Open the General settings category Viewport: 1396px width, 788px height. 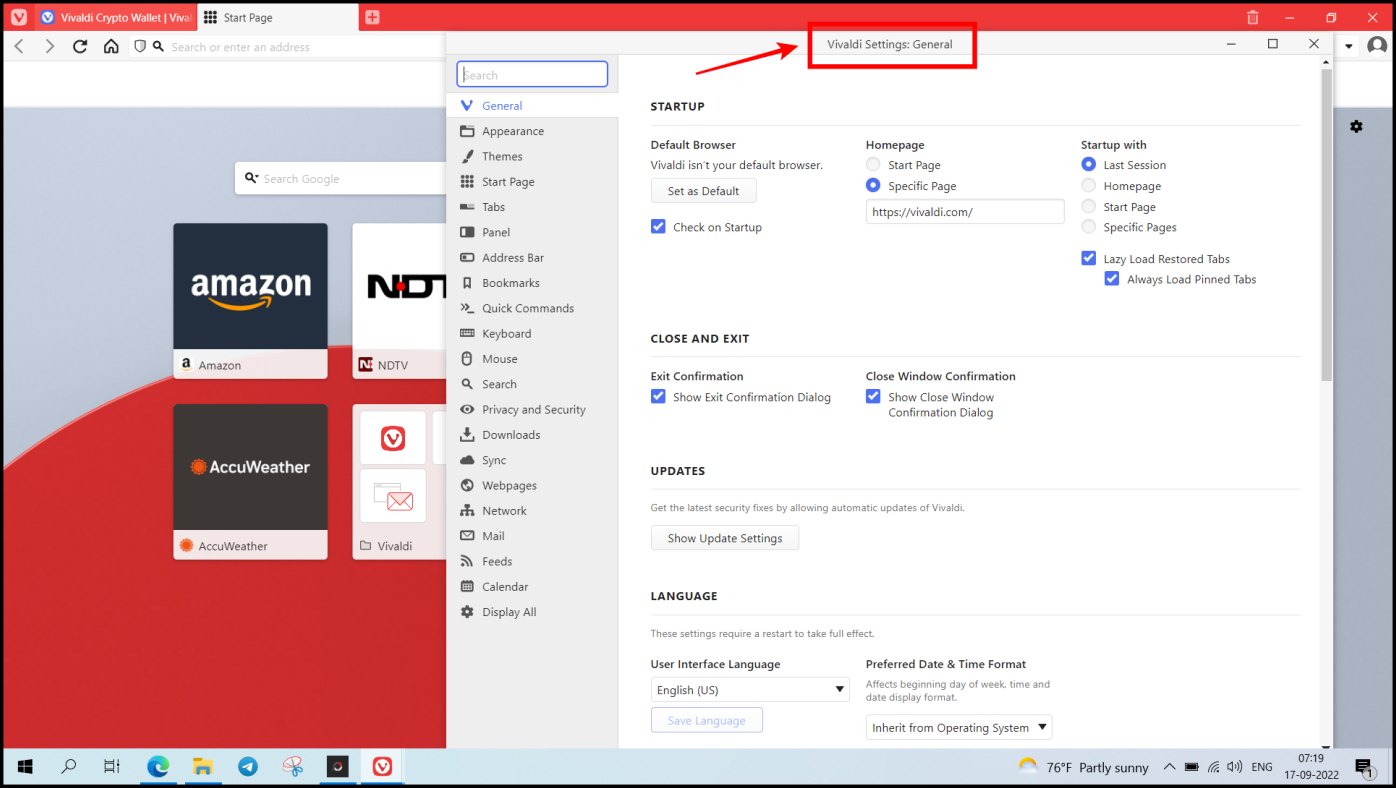tap(532, 106)
